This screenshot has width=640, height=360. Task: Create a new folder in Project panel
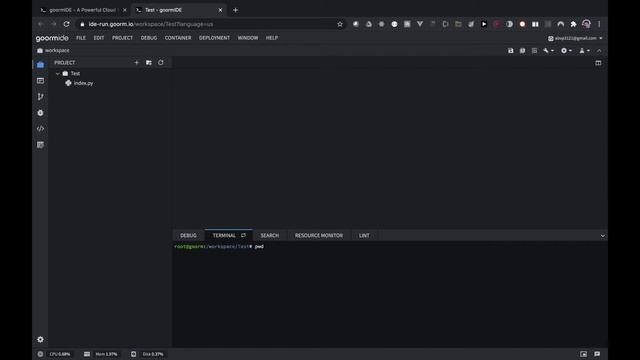click(149, 62)
